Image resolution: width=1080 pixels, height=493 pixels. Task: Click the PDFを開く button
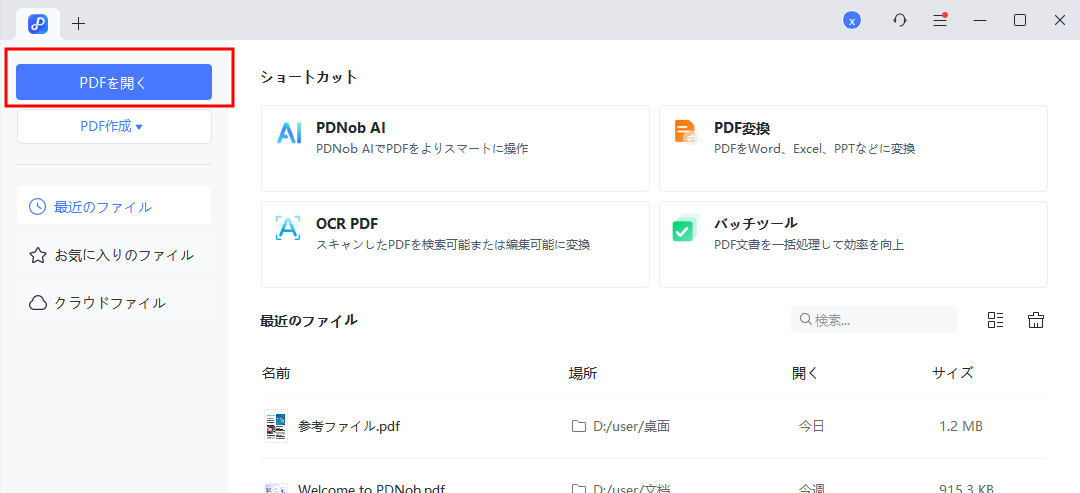pyautogui.click(x=114, y=82)
